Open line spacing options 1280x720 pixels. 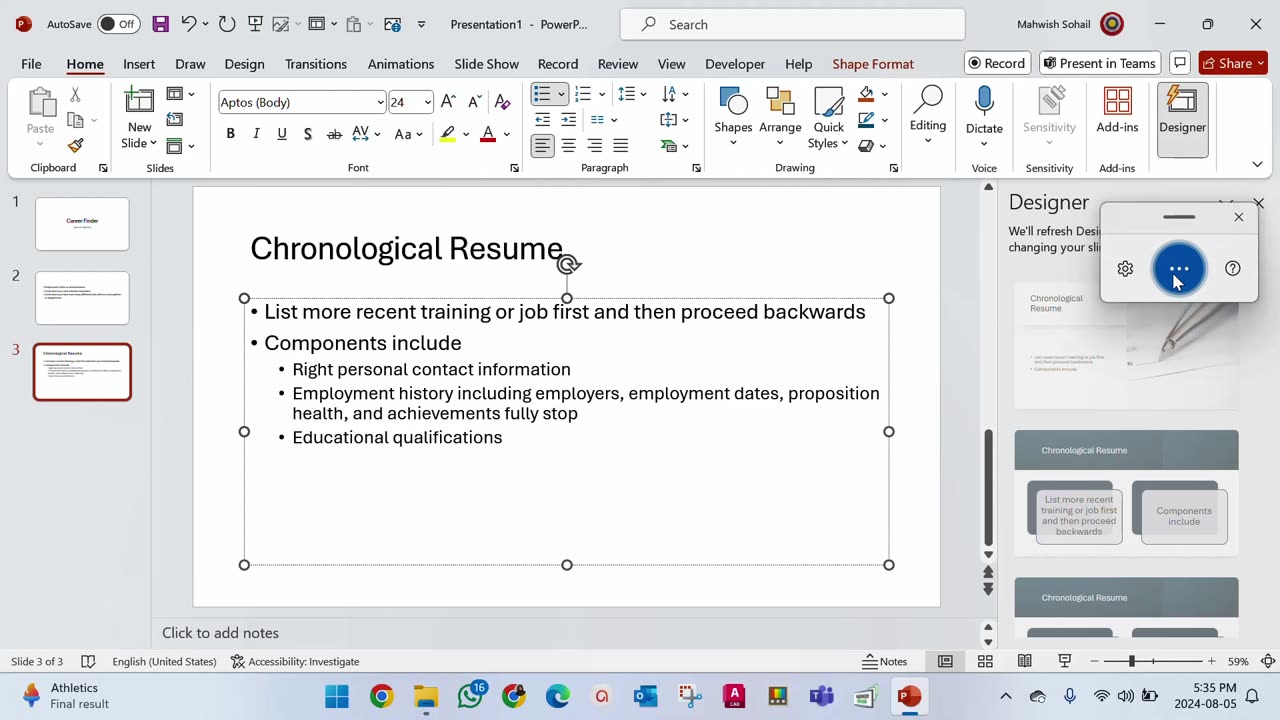(633, 94)
